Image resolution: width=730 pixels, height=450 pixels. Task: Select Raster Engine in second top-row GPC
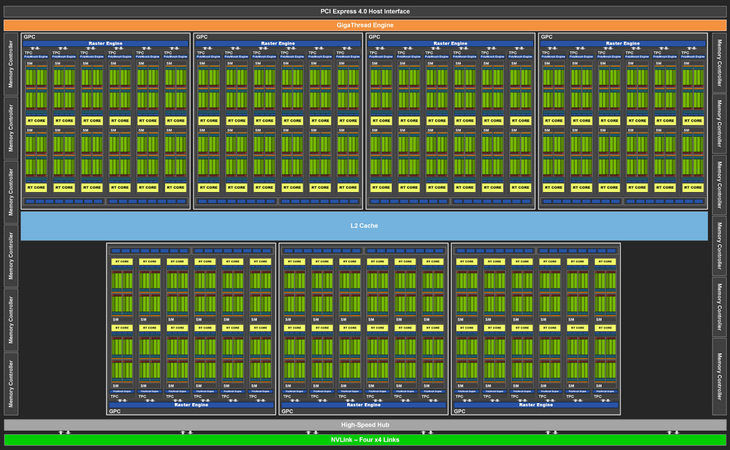coord(277,44)
